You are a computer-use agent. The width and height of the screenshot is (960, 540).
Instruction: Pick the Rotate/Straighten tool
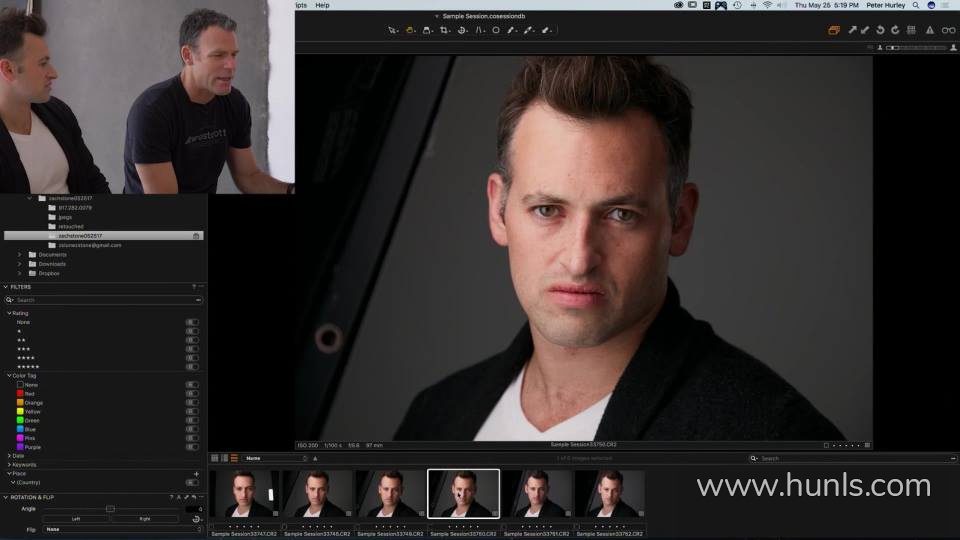click(x=462, y=30)
